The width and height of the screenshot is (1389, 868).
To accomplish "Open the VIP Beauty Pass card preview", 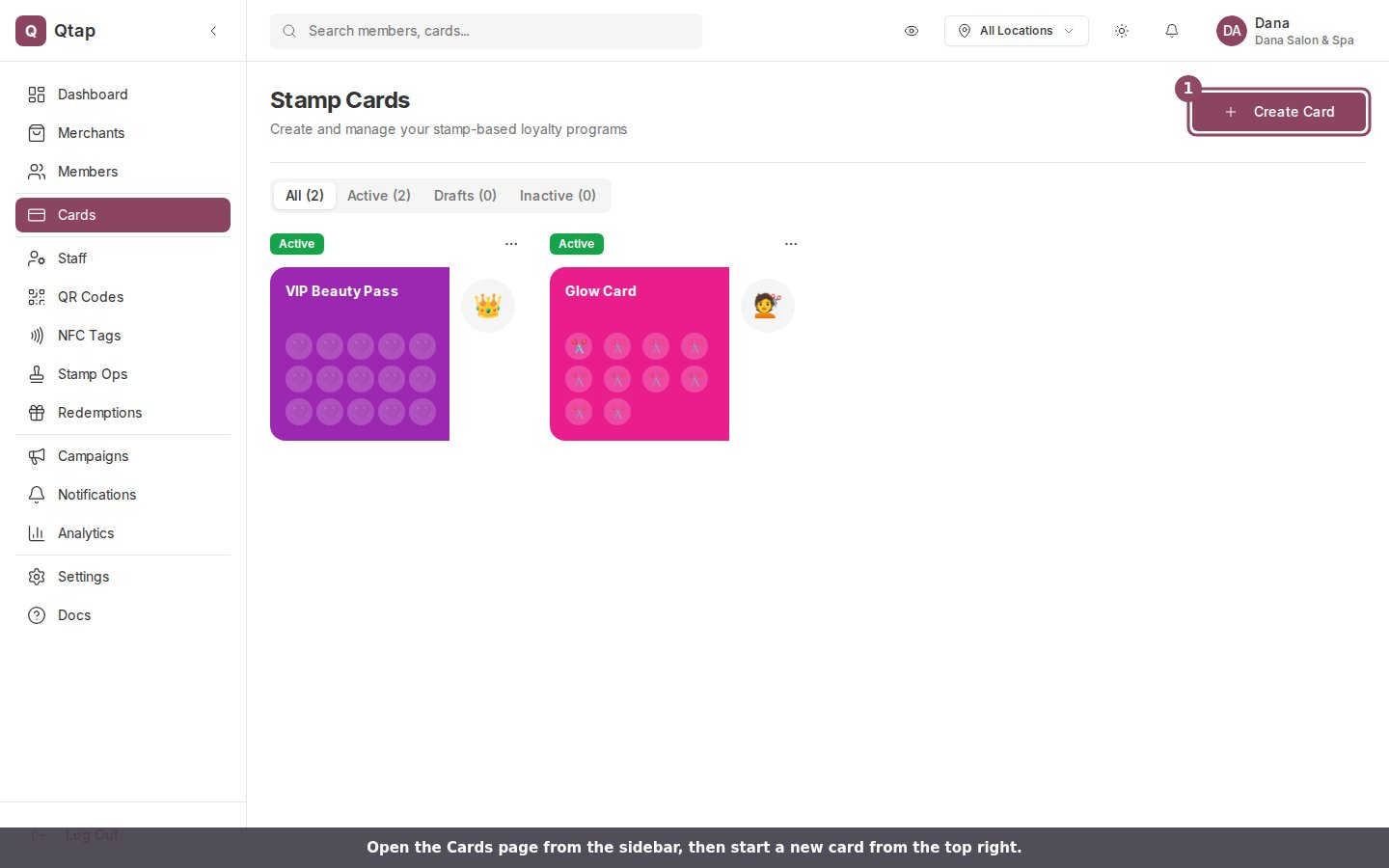I will [360, 354].
